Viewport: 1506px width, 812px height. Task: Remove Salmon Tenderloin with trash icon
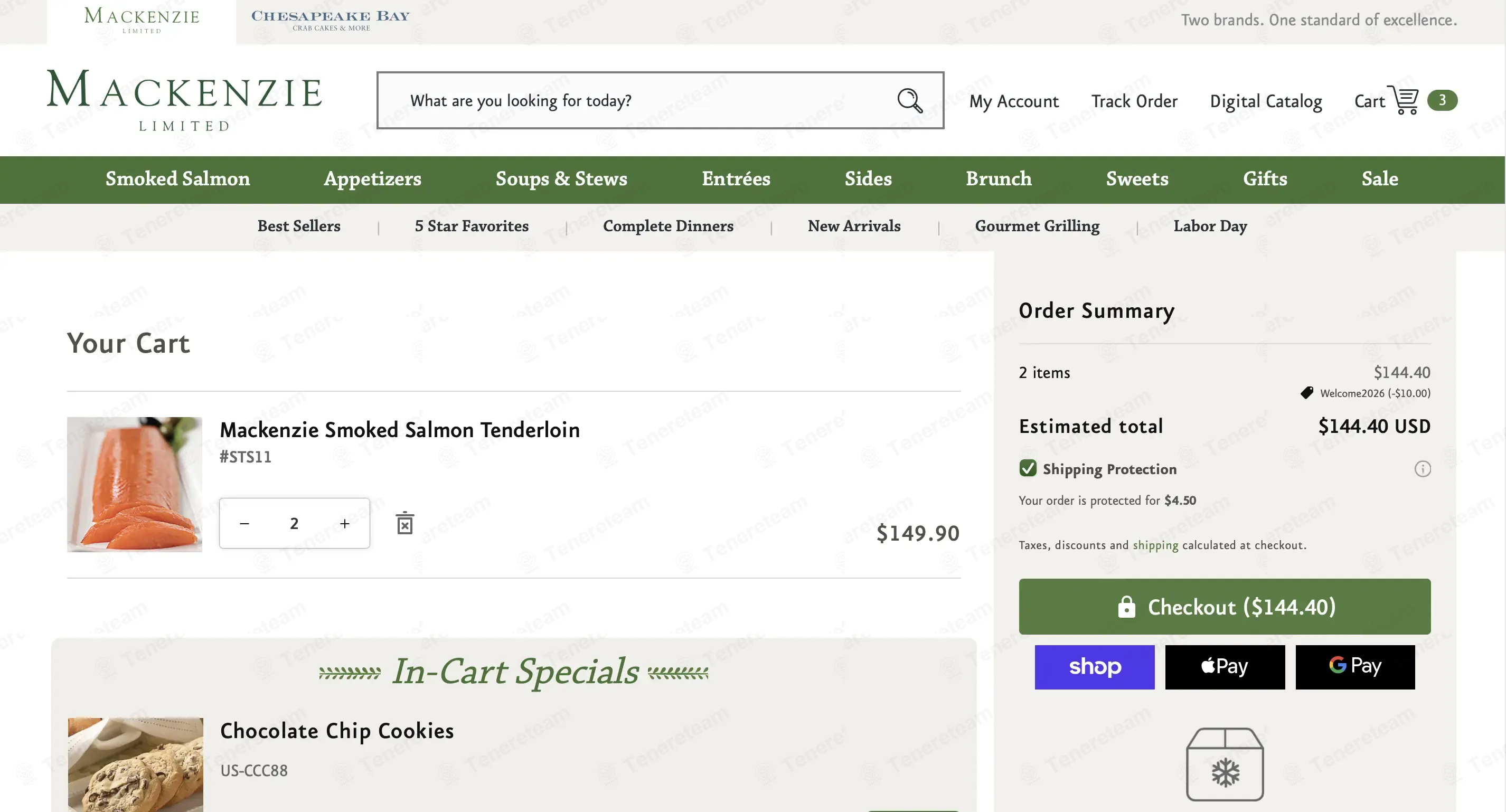point(404,523)
